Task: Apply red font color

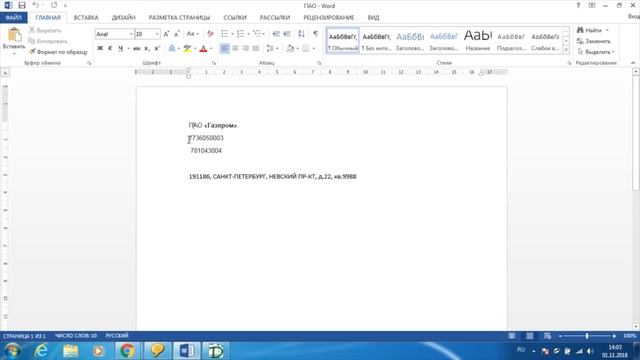Action: pos(203,49)
